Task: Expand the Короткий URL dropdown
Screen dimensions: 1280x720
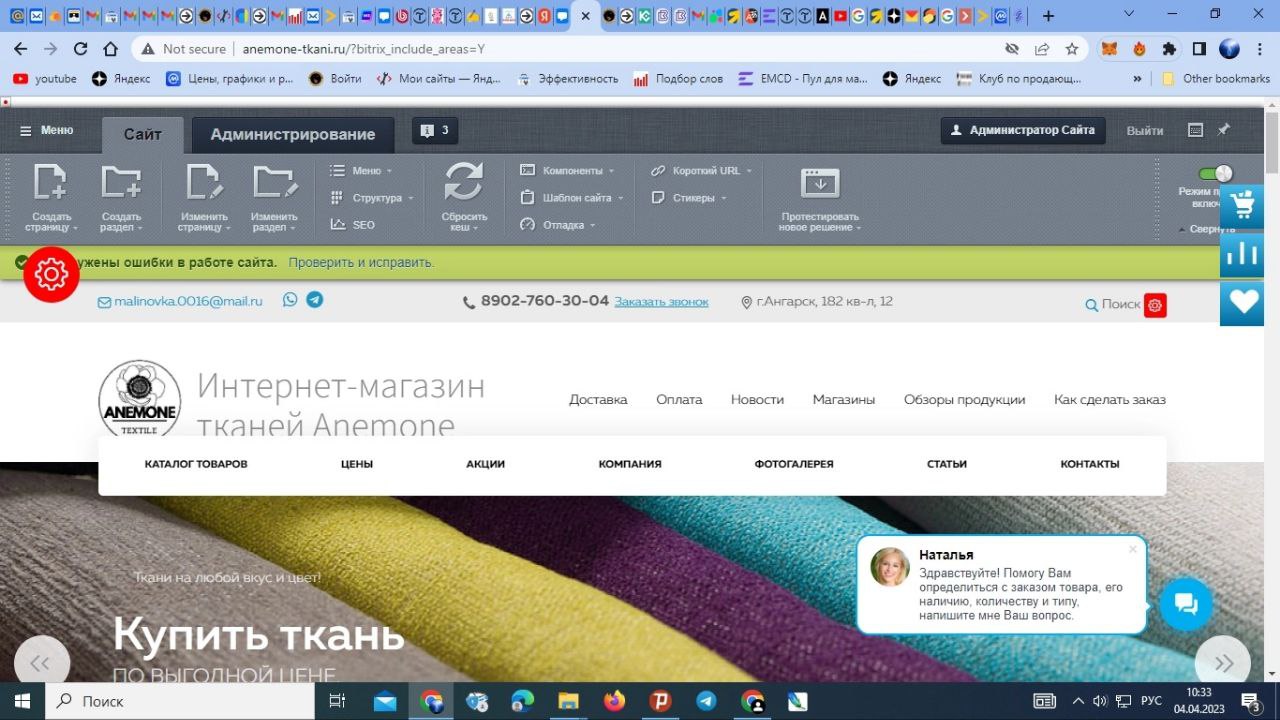Action: click(701, 171)
